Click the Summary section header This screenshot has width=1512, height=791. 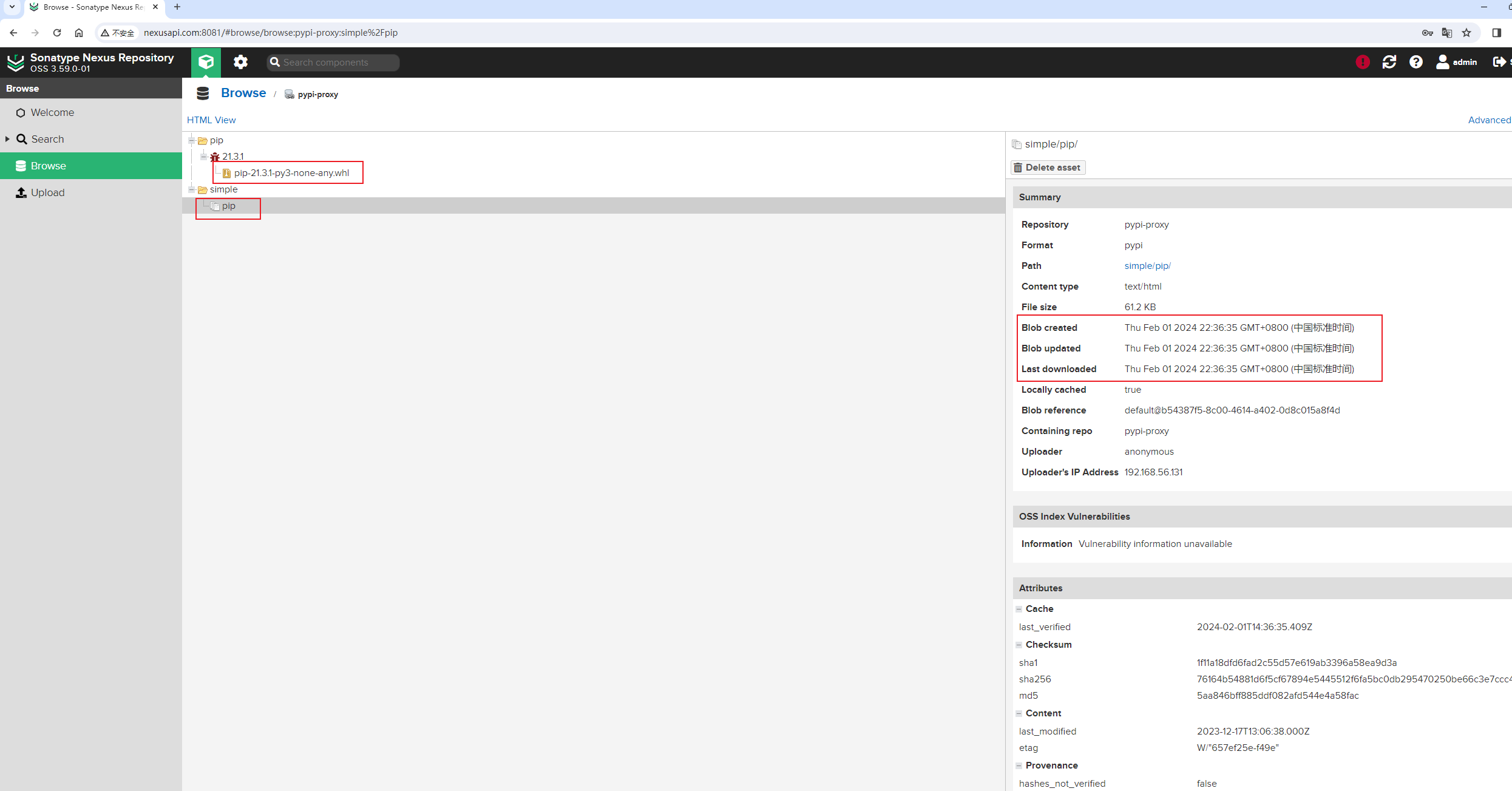pos(1263,197)
